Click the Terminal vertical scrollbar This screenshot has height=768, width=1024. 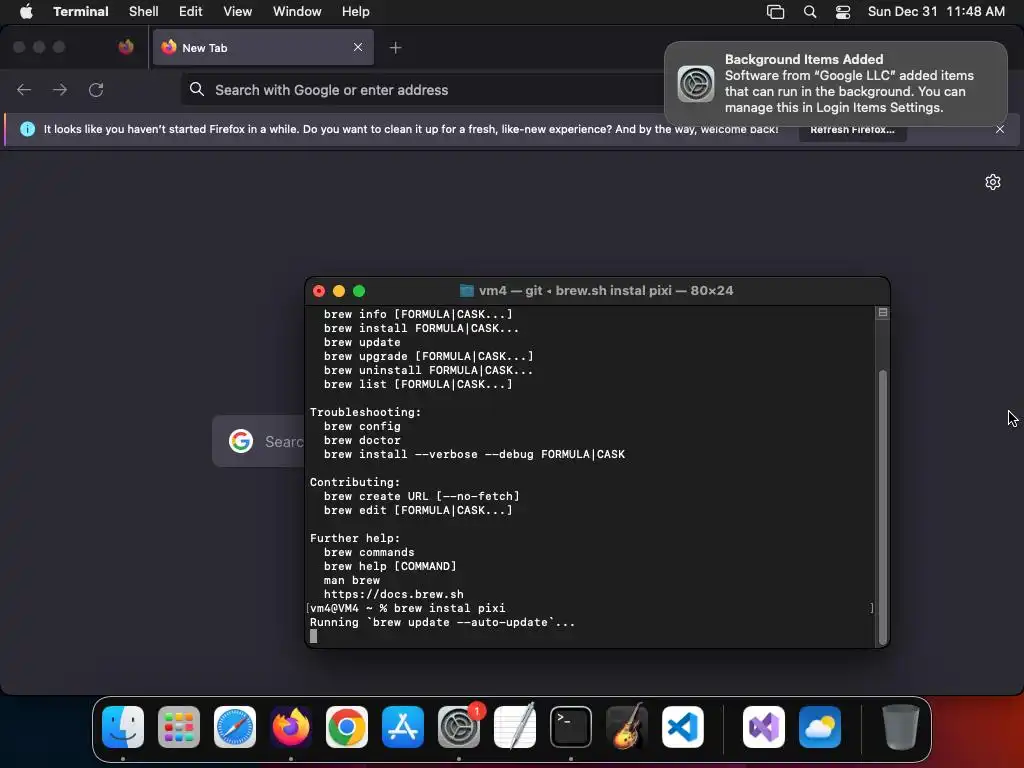tap(882, 507)
